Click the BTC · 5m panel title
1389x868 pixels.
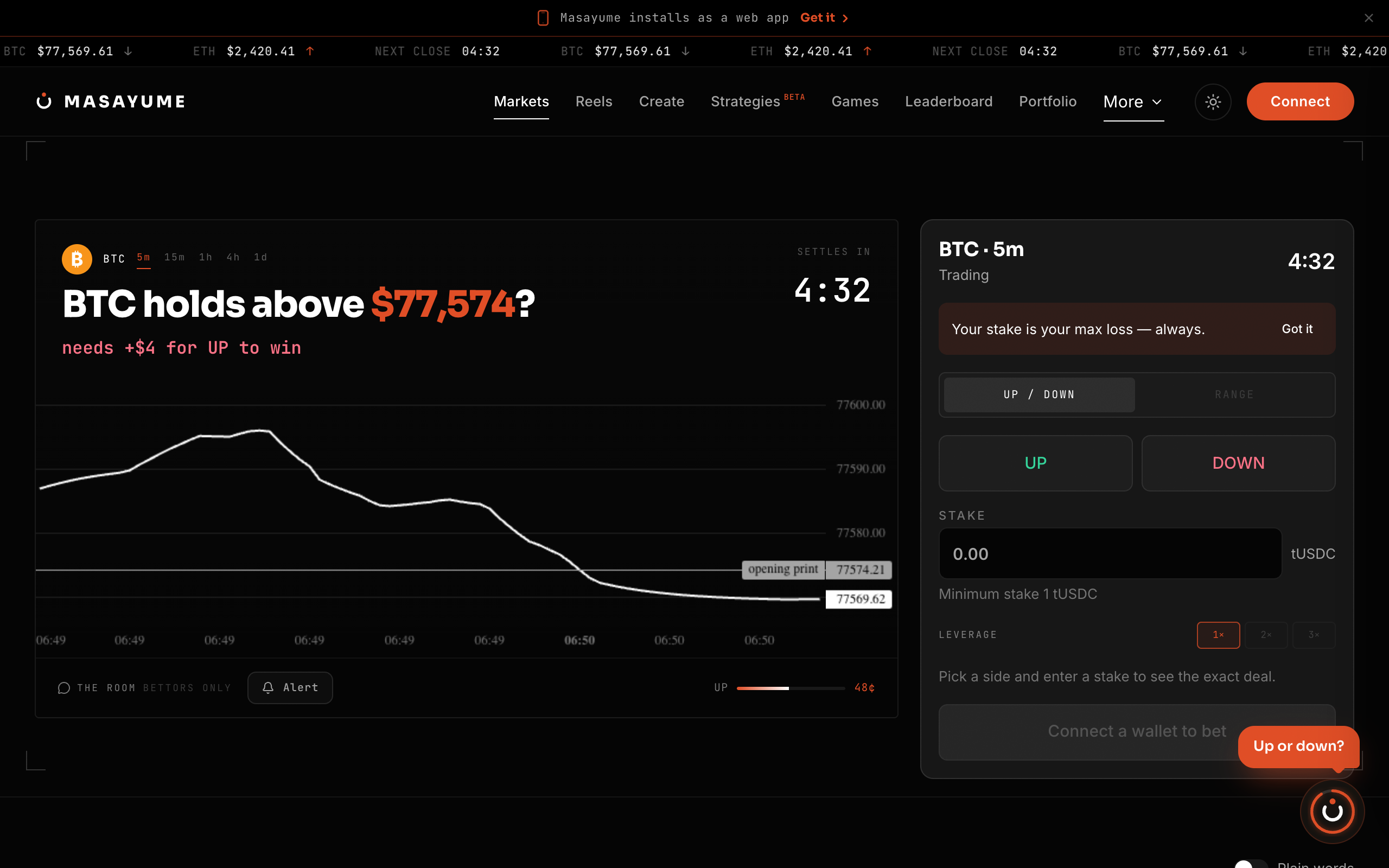pos(981,250)
